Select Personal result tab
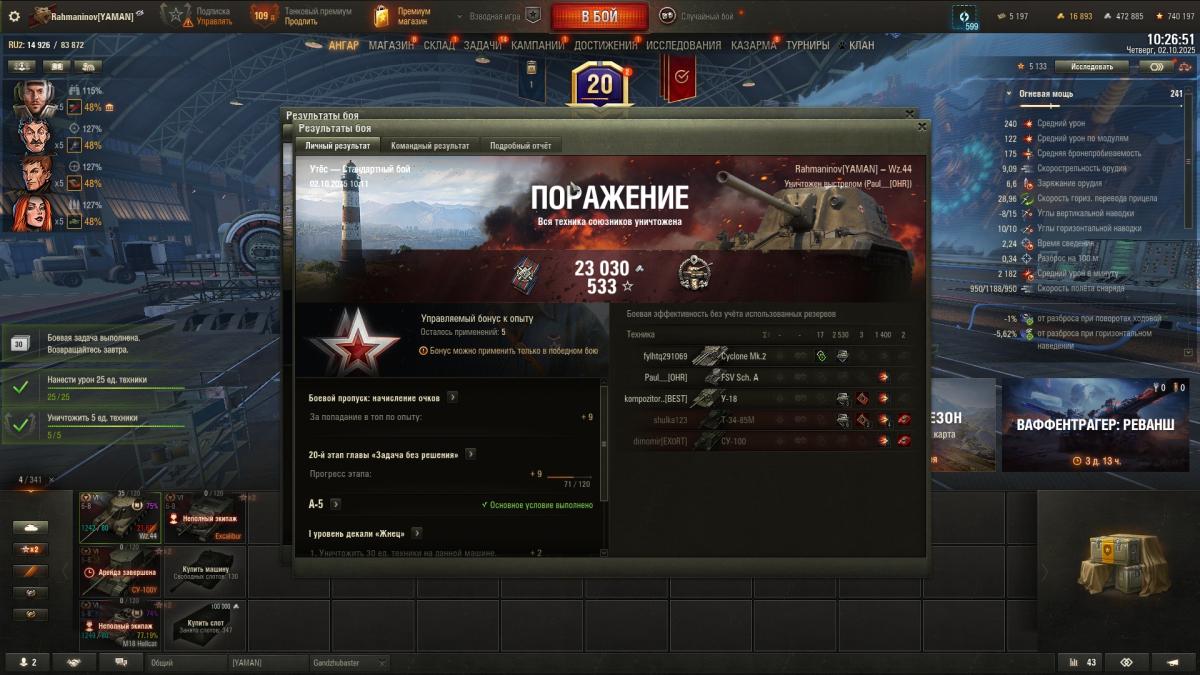This screenshot has height=675, width=1200. coord(338,145)
